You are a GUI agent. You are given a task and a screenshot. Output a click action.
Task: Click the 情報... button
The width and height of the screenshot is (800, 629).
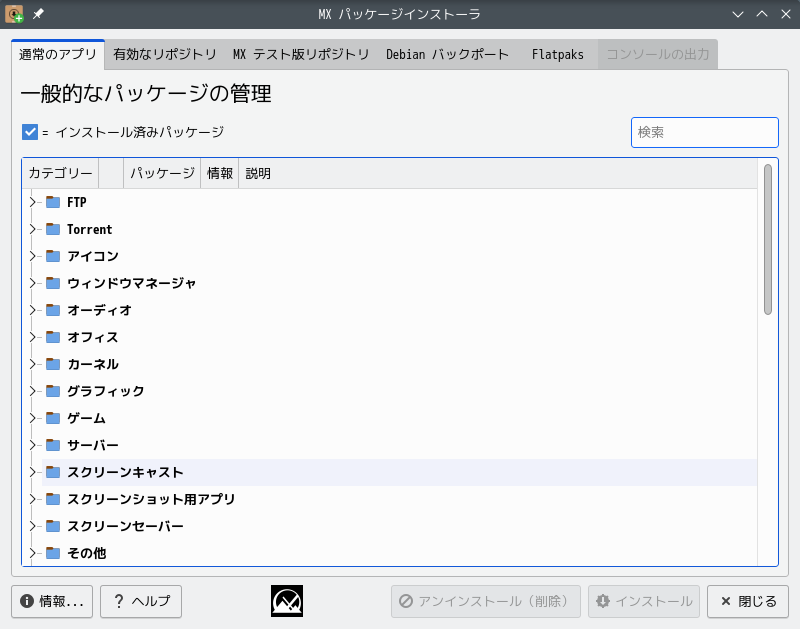click(52, 601)
